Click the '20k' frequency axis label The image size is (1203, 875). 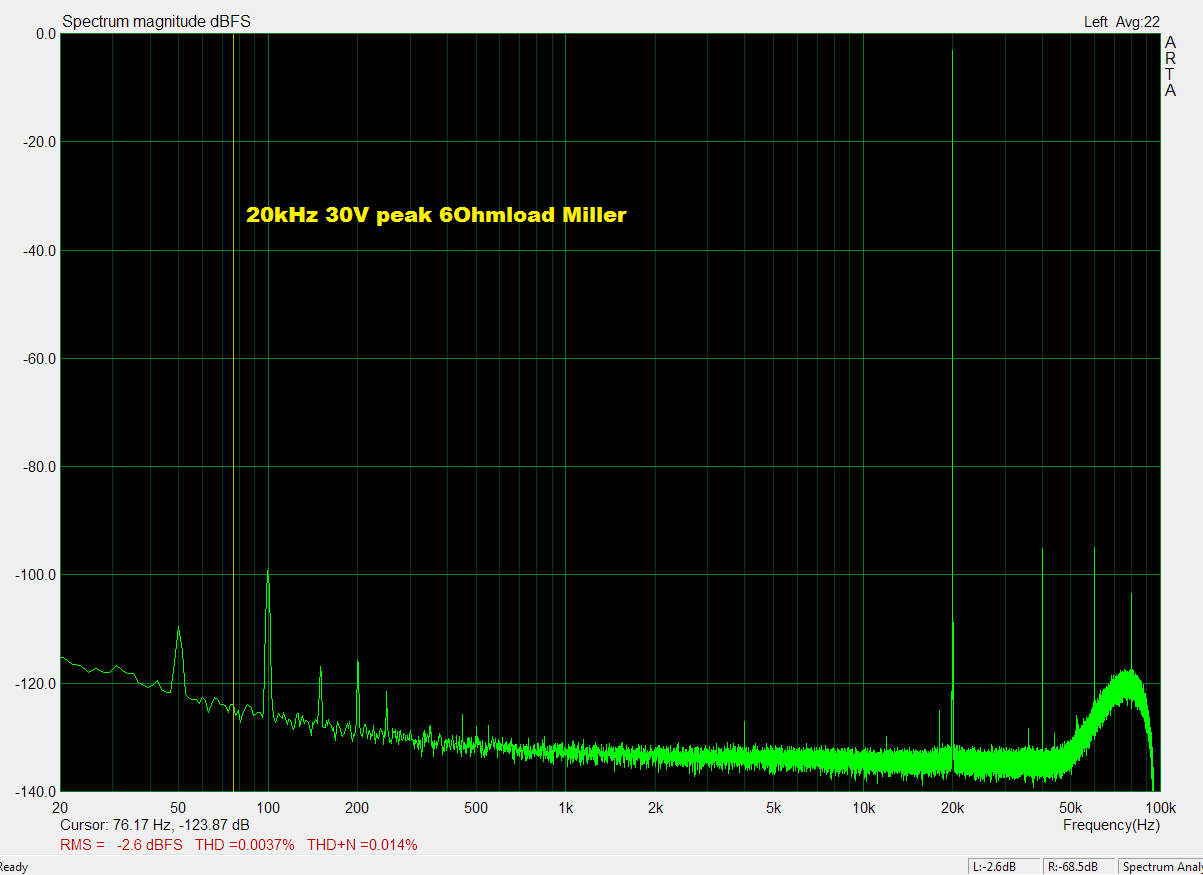click(x=953, y=808)
